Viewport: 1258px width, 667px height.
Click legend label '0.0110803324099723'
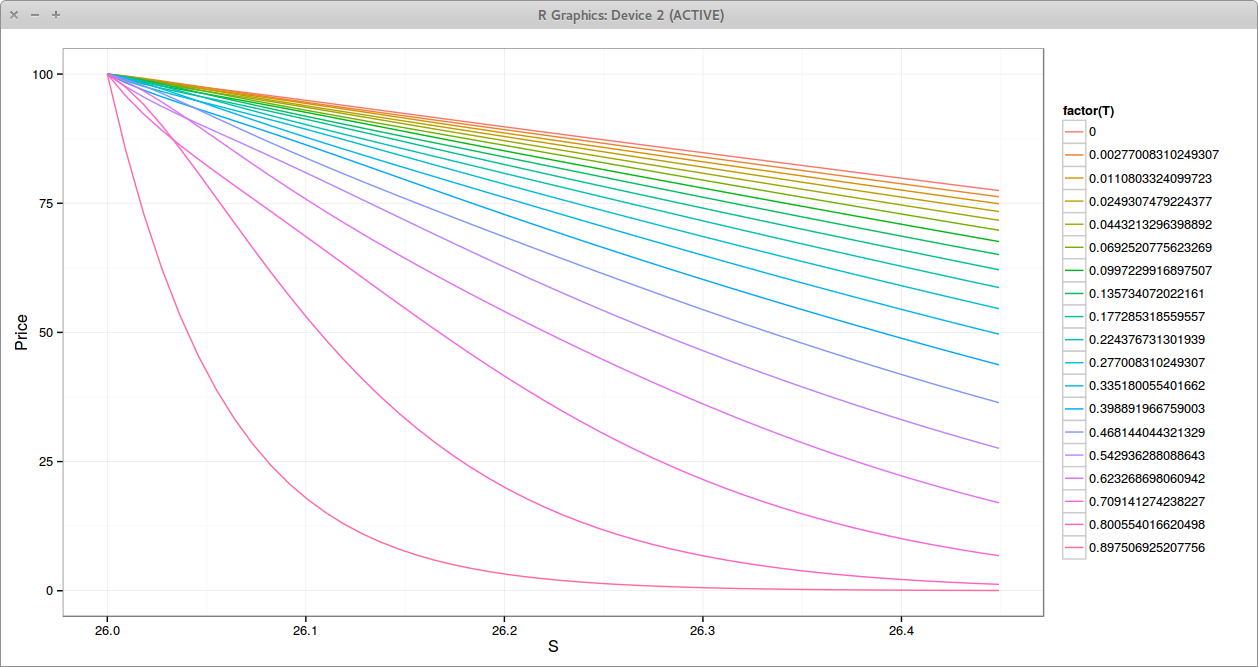pyautogui.click(x=1150, y=178)
